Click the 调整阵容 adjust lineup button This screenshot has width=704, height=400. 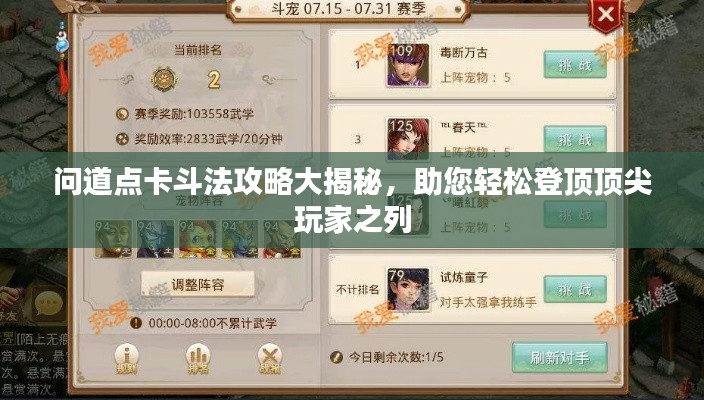(198, 284)
